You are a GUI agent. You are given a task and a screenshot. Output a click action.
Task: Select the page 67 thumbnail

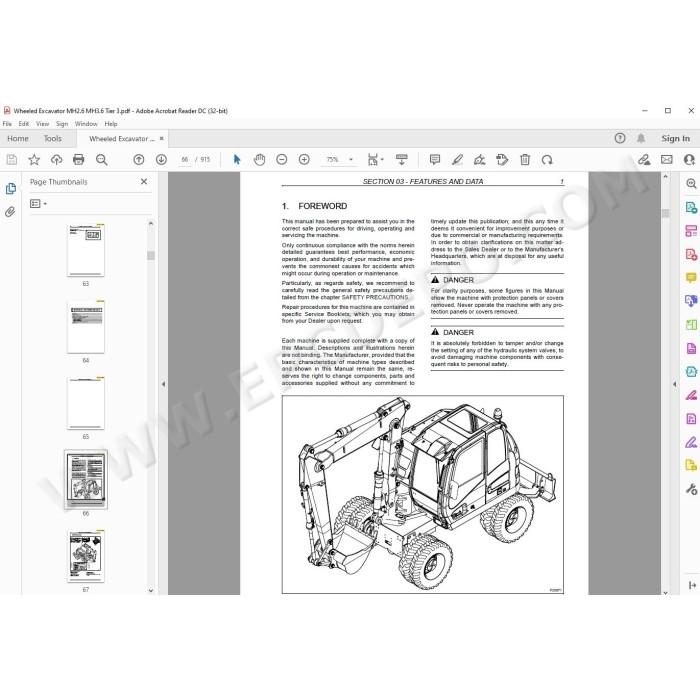click(86, 556)
